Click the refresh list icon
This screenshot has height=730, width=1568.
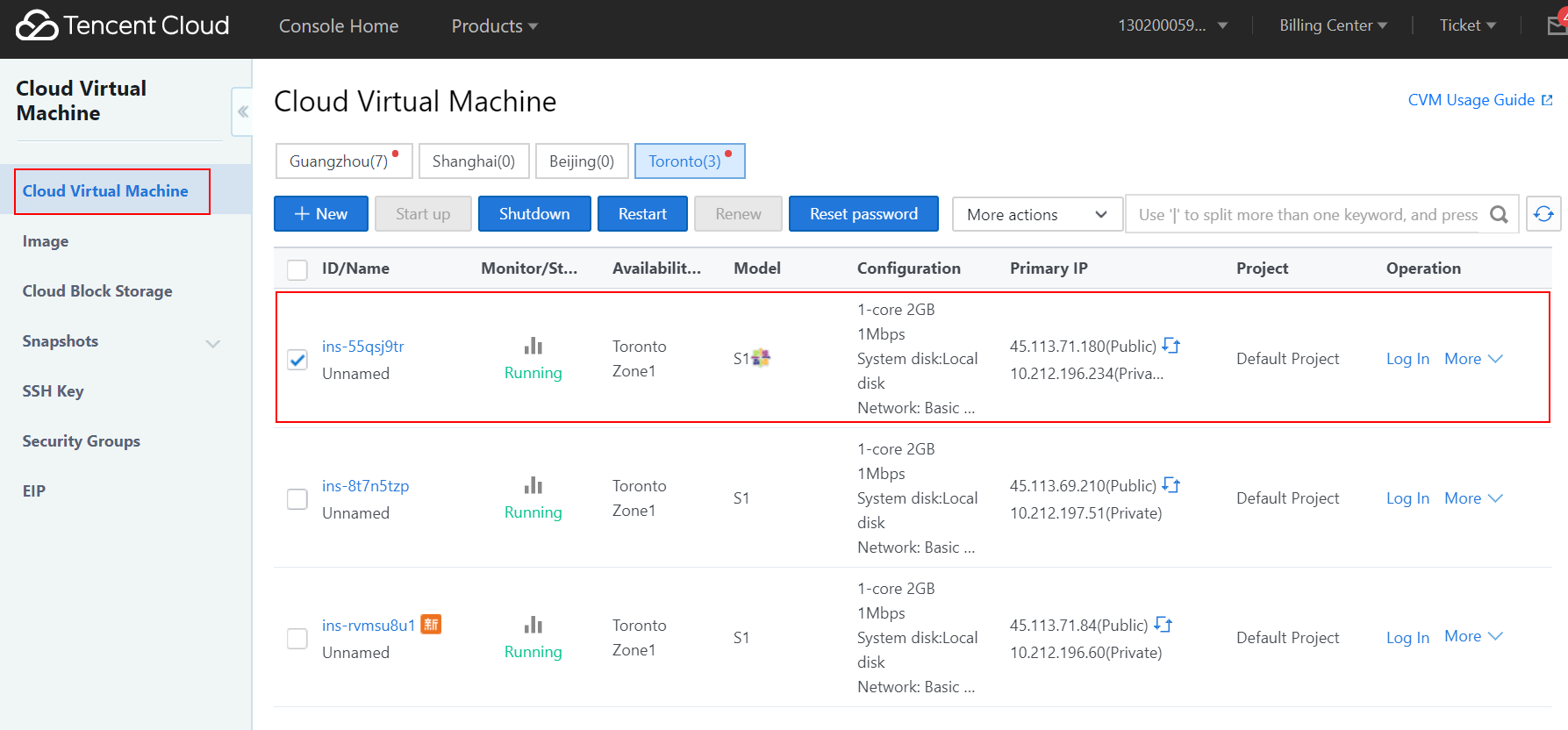tap(1543, 214)
